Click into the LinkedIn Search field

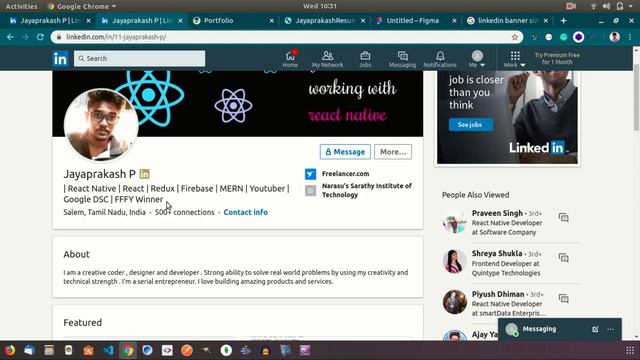point(140,58)
